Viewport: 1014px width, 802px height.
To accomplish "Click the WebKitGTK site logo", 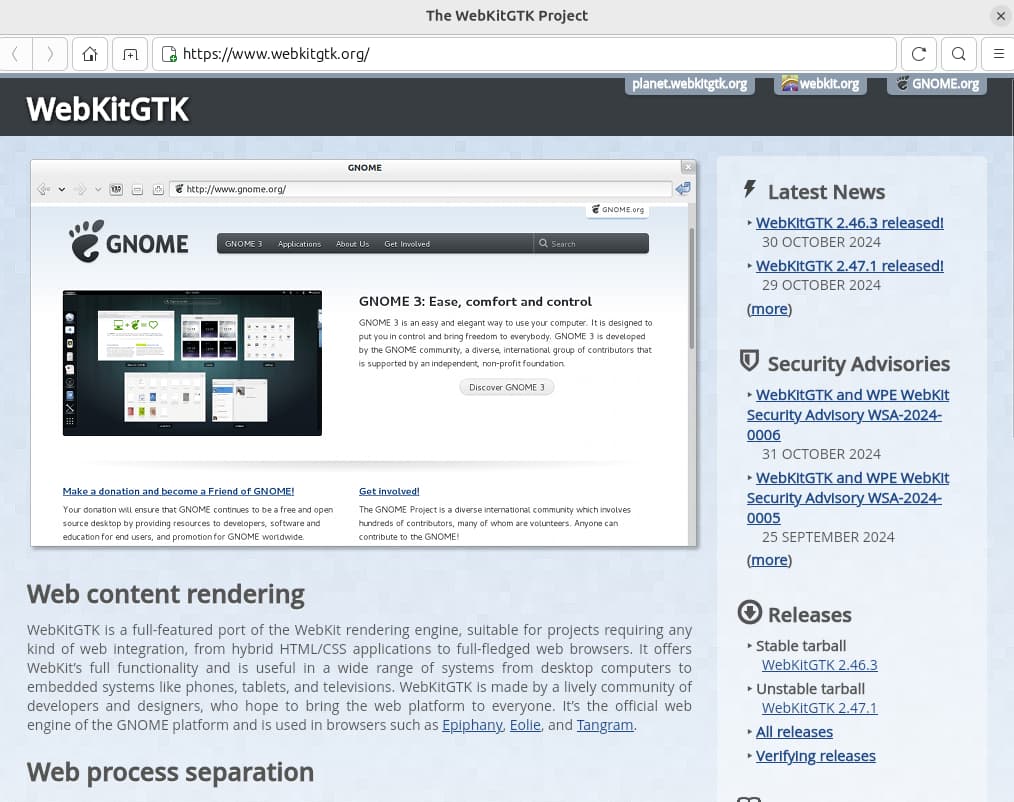I will [x=107, y=109].
